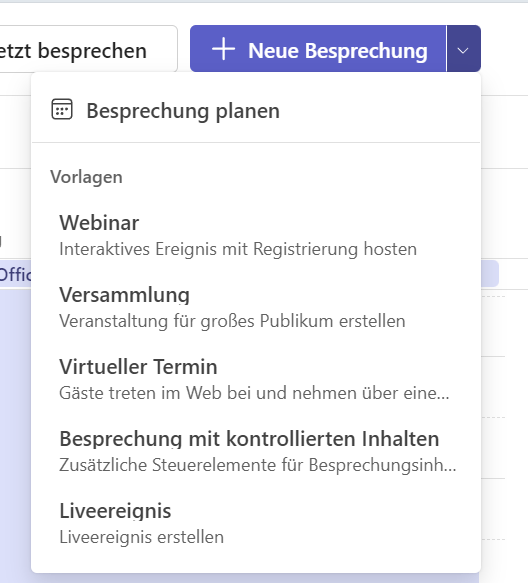Click 'Zusätzliche Steuerelemente für Besprechungsinh...' description
Image resolution: width=528 pixels, height=583 pixels.
click(258, 466)
